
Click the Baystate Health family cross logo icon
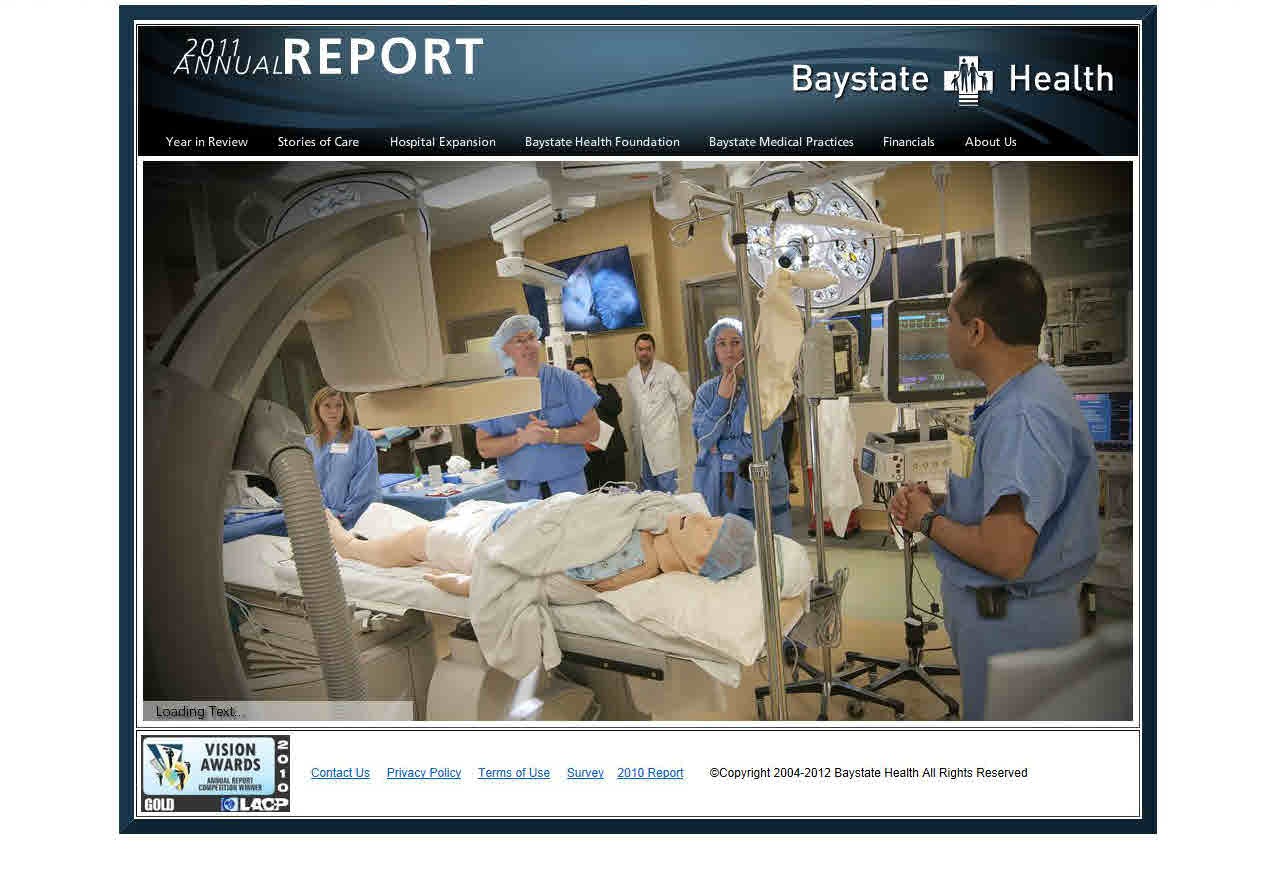968,80
